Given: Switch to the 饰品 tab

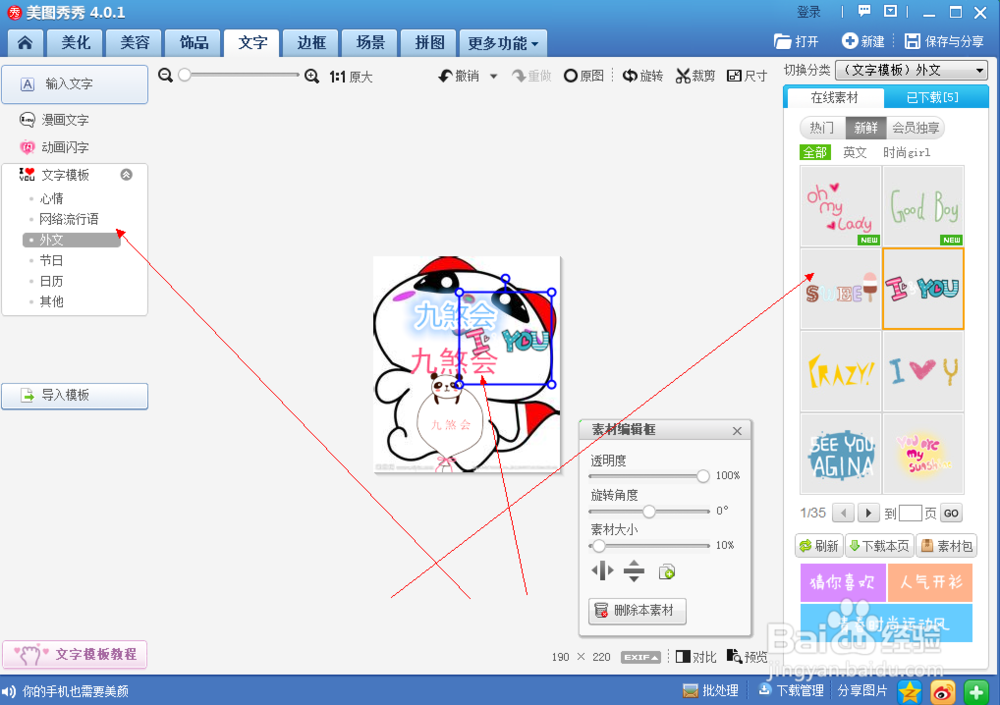Looking at the screenshot, I should [193, 43].
